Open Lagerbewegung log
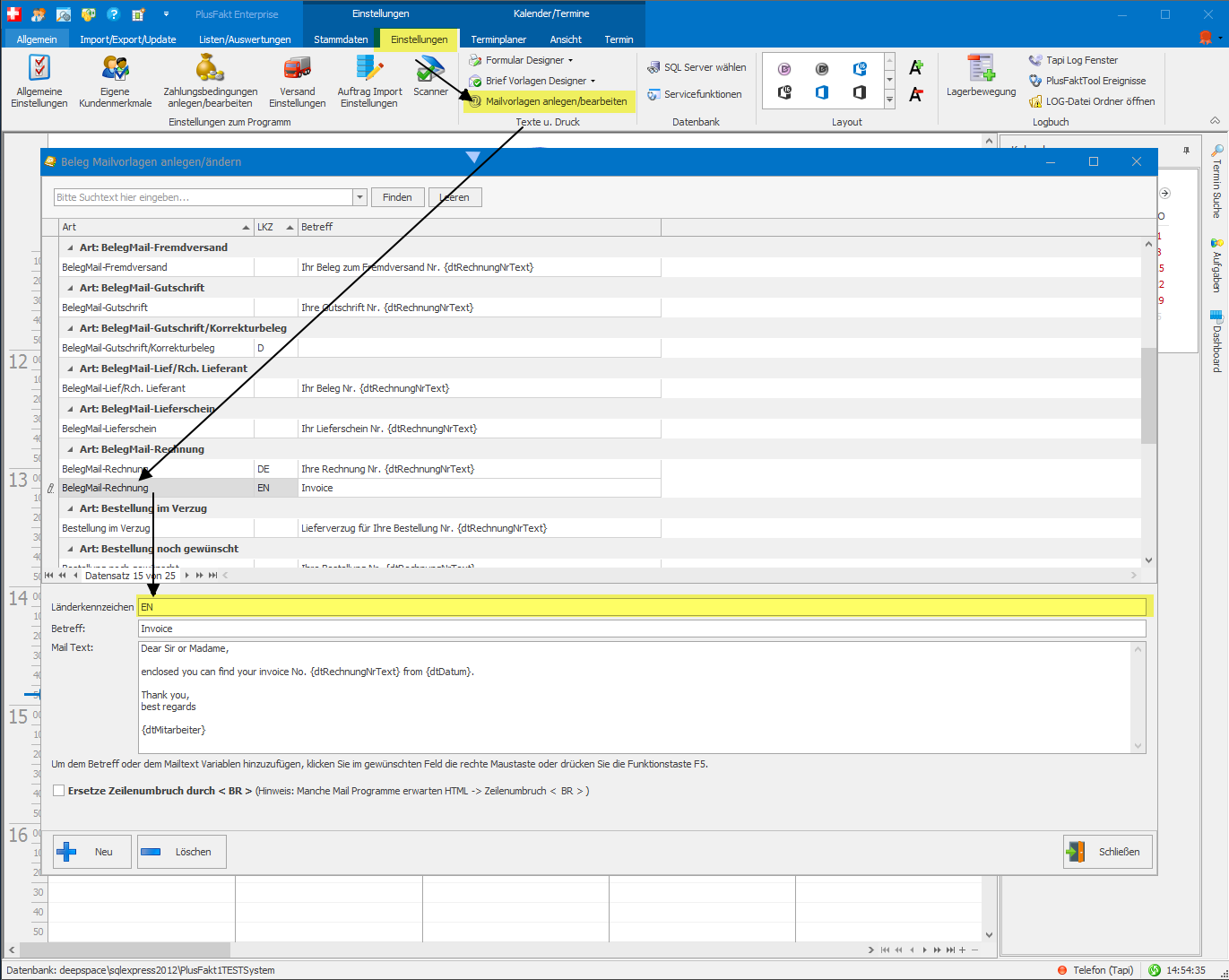 [982, 76]
